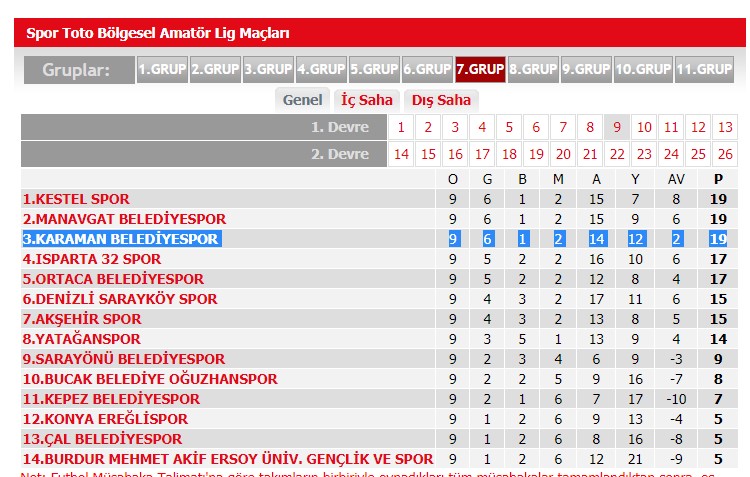Select the Genel standings tab
The width and height of the screenshot is (750, 477).
(x=303, y=100)
